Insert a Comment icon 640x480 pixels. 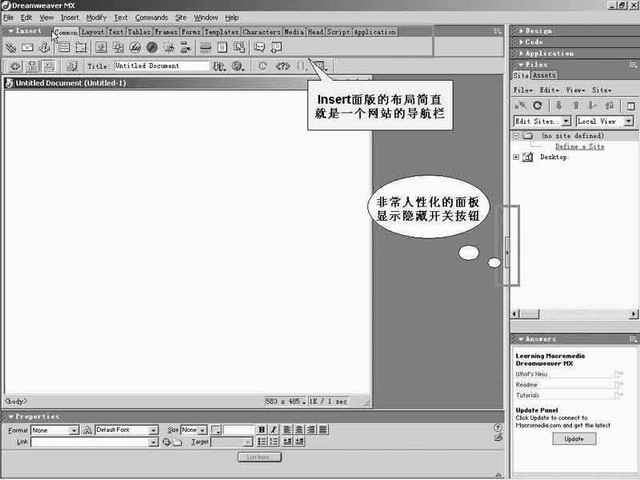point(260,48)
